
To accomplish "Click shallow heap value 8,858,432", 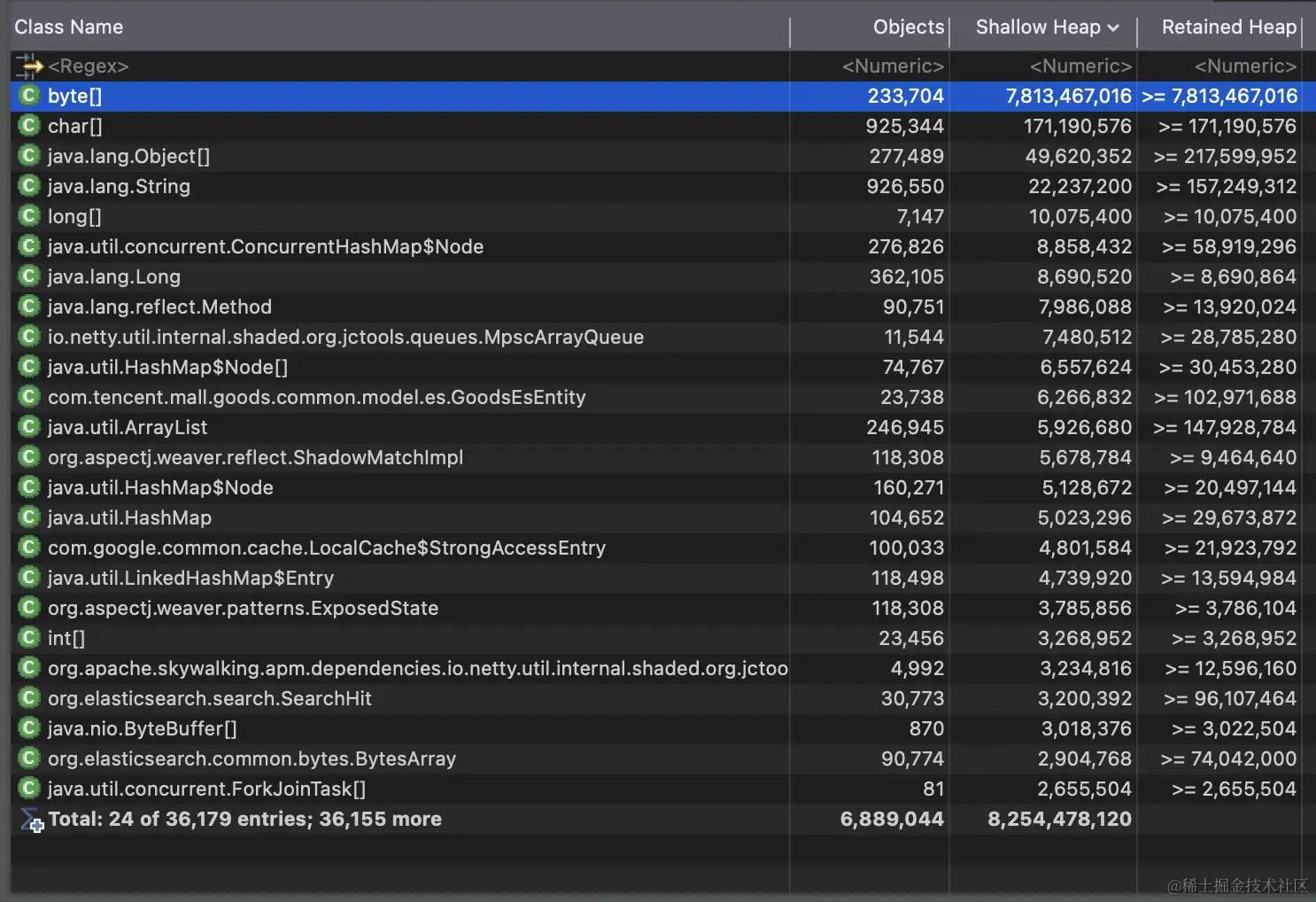I will click(x=1084, y=247).
